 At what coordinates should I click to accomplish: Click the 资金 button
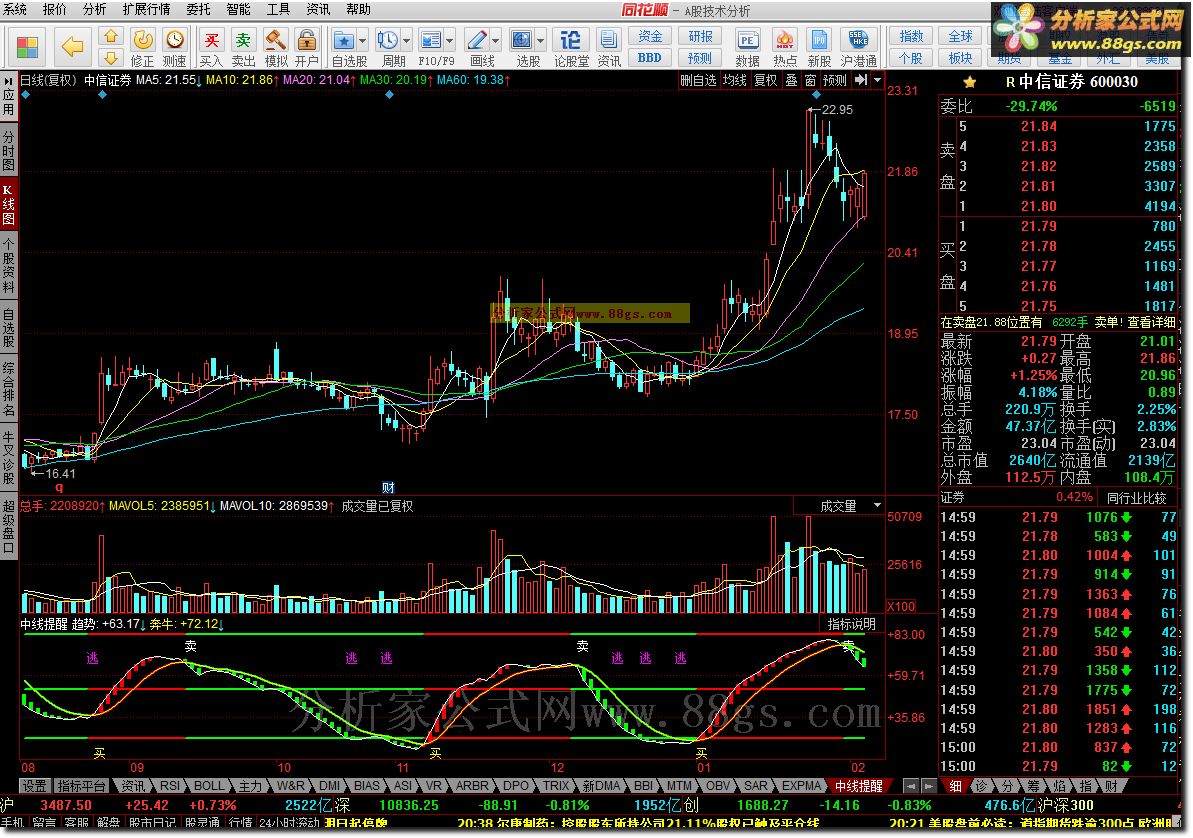tap(650, 37)
